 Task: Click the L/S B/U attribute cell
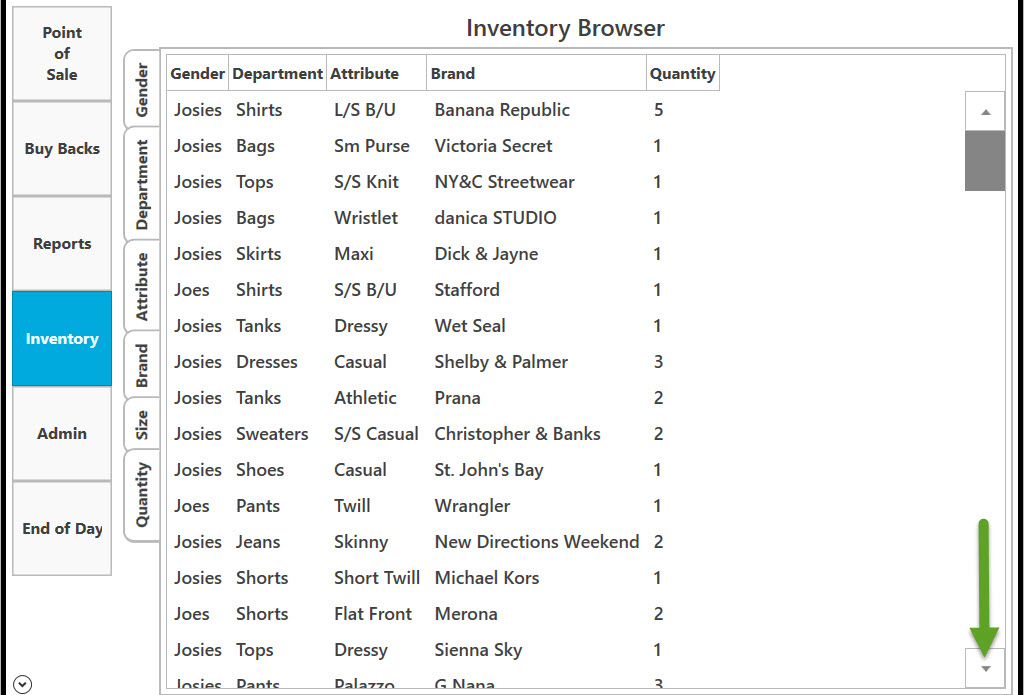(x=365, y=110)
